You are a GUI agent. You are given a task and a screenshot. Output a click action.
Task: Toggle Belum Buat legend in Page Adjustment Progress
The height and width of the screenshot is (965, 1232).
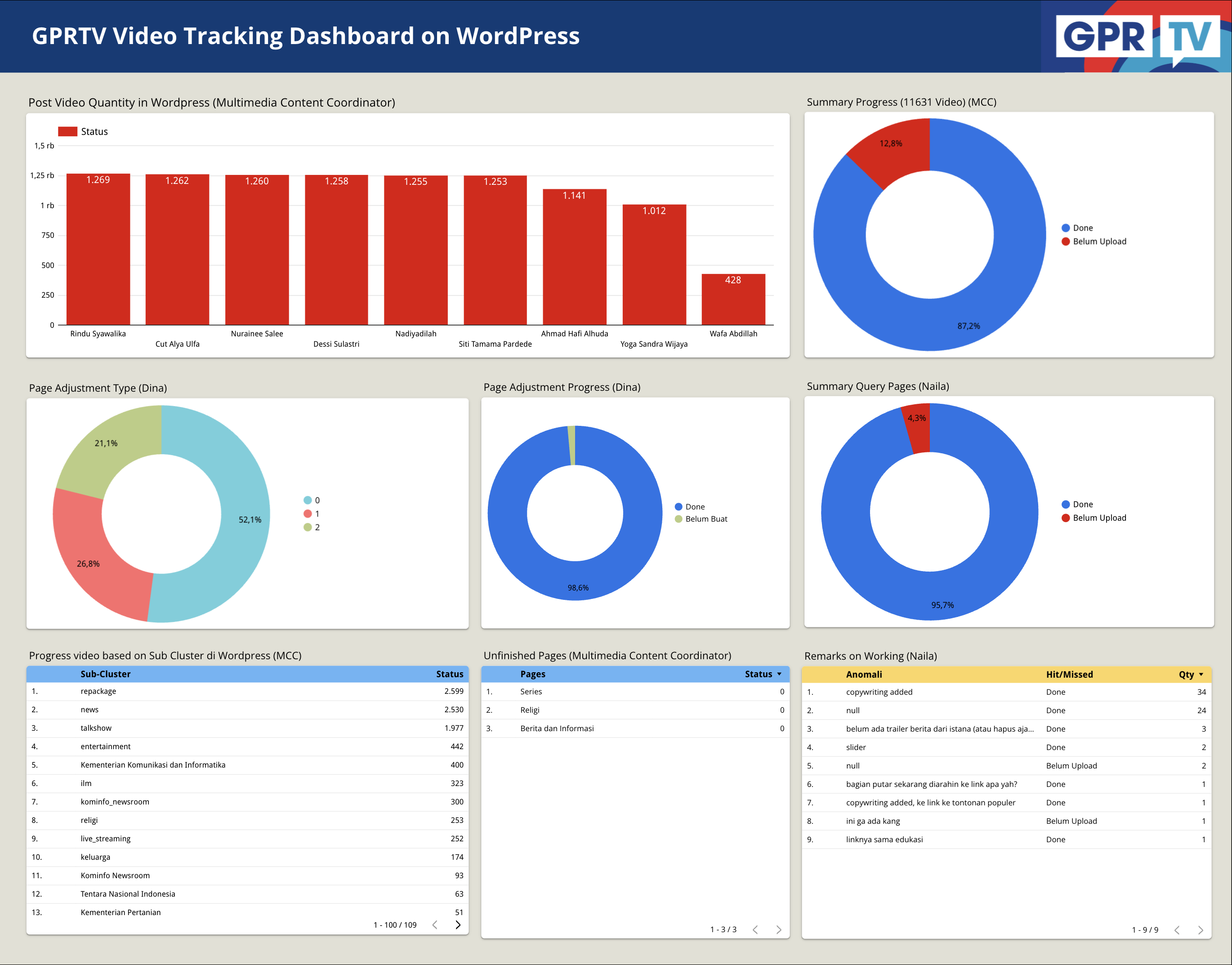pos(701,518)
